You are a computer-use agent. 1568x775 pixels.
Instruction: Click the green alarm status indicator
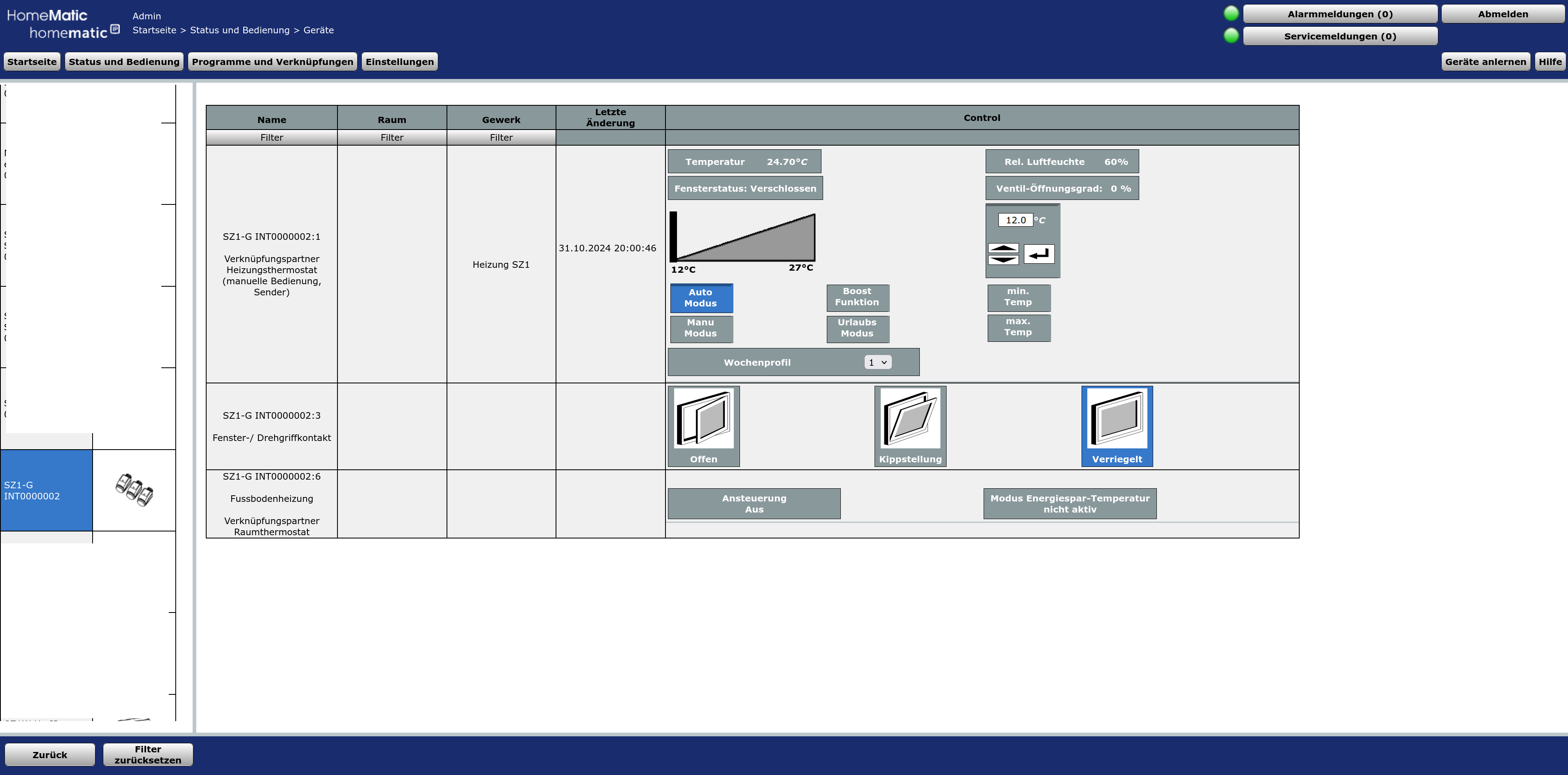pos(1231,14)
